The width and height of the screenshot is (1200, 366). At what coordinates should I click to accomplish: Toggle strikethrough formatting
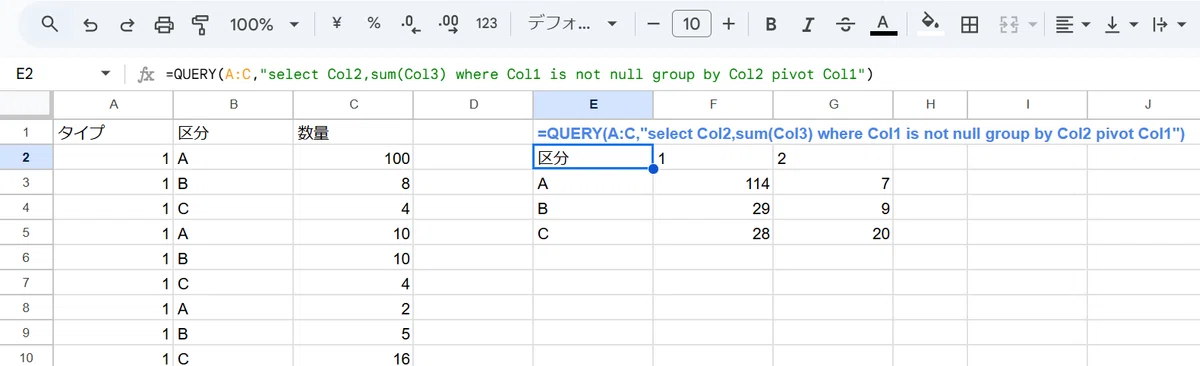pos(845,24)
